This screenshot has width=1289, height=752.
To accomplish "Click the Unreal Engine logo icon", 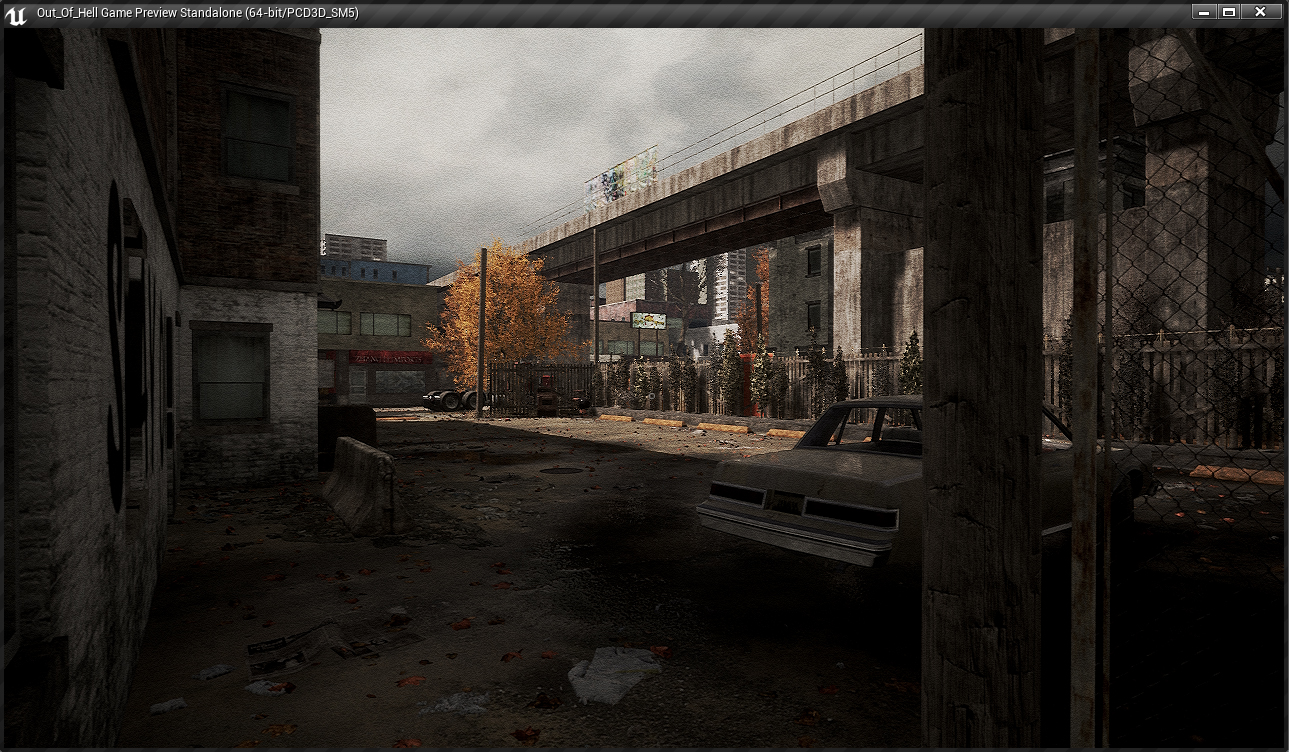I will click(15, 13).
